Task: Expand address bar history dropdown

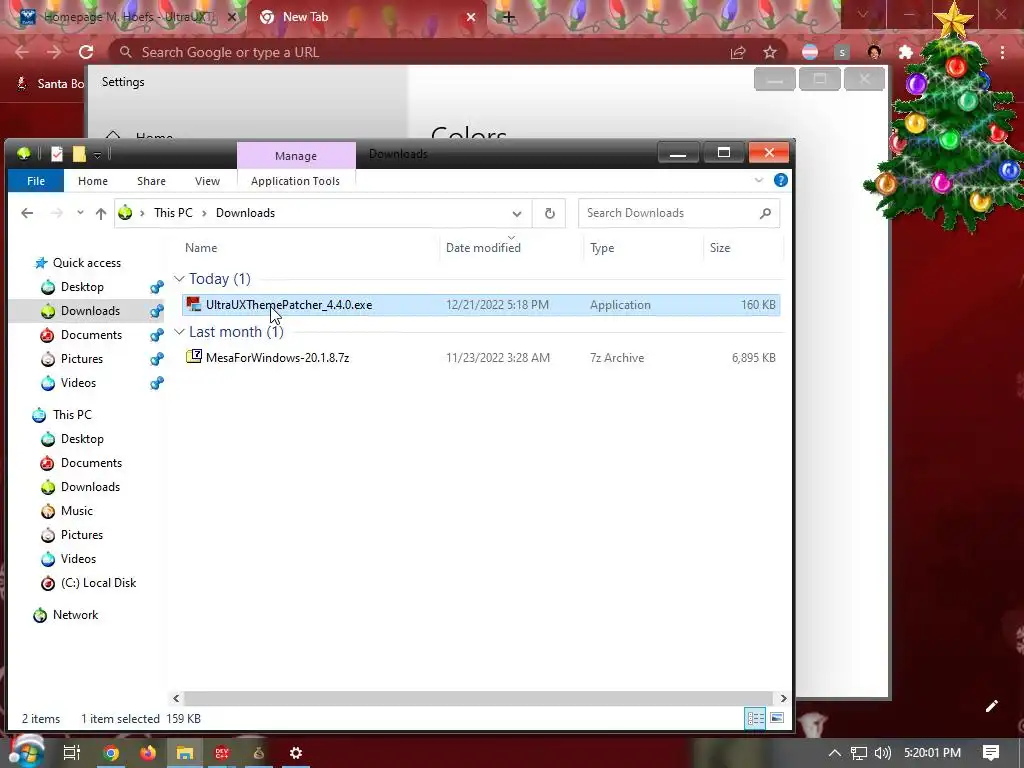Action: coord(517,214)
